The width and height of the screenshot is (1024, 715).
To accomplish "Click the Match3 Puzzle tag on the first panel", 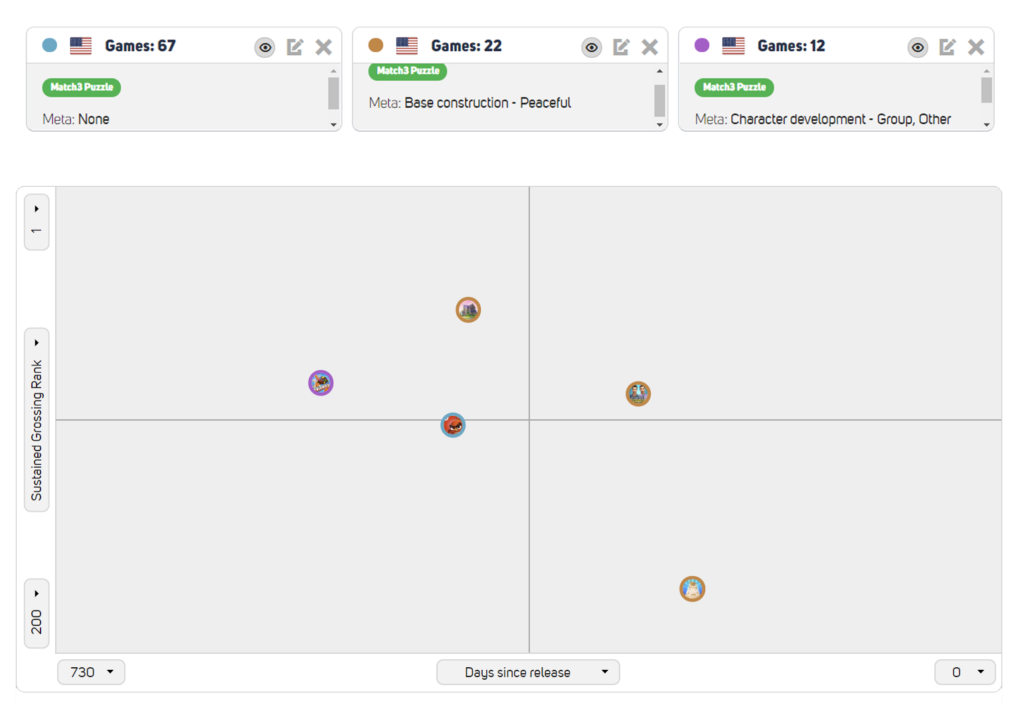I will pyautogui.click(x=81, y=87).
